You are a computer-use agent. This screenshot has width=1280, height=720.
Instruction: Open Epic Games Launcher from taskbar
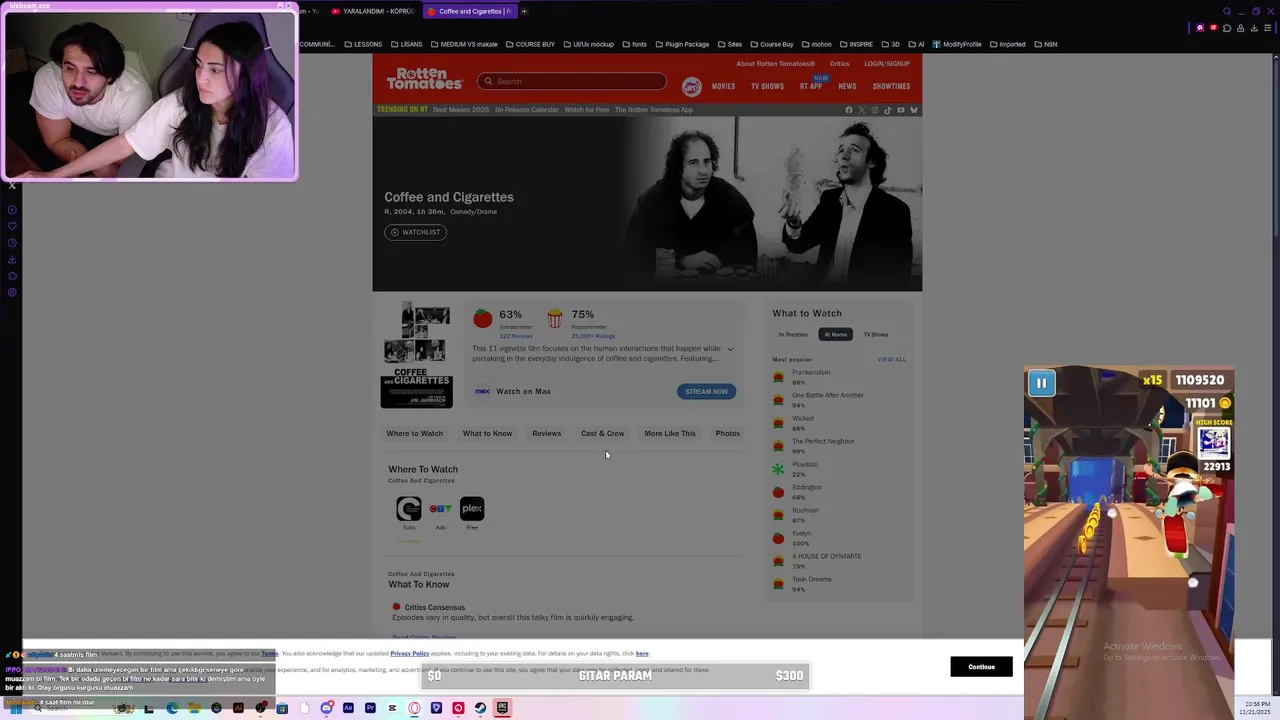(502, 708)
